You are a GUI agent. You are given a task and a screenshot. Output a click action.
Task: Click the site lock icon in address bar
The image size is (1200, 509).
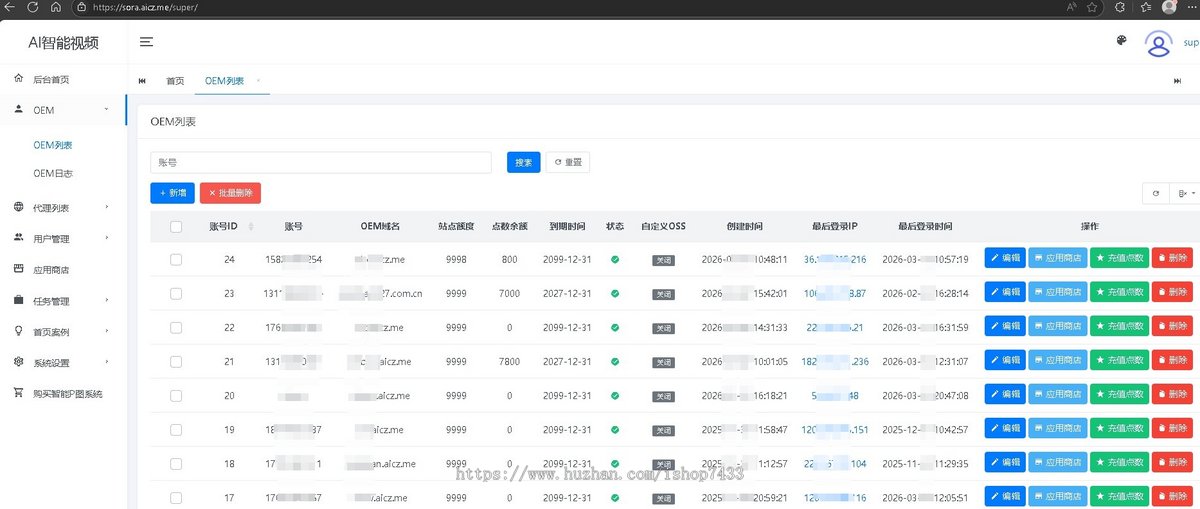82,7
